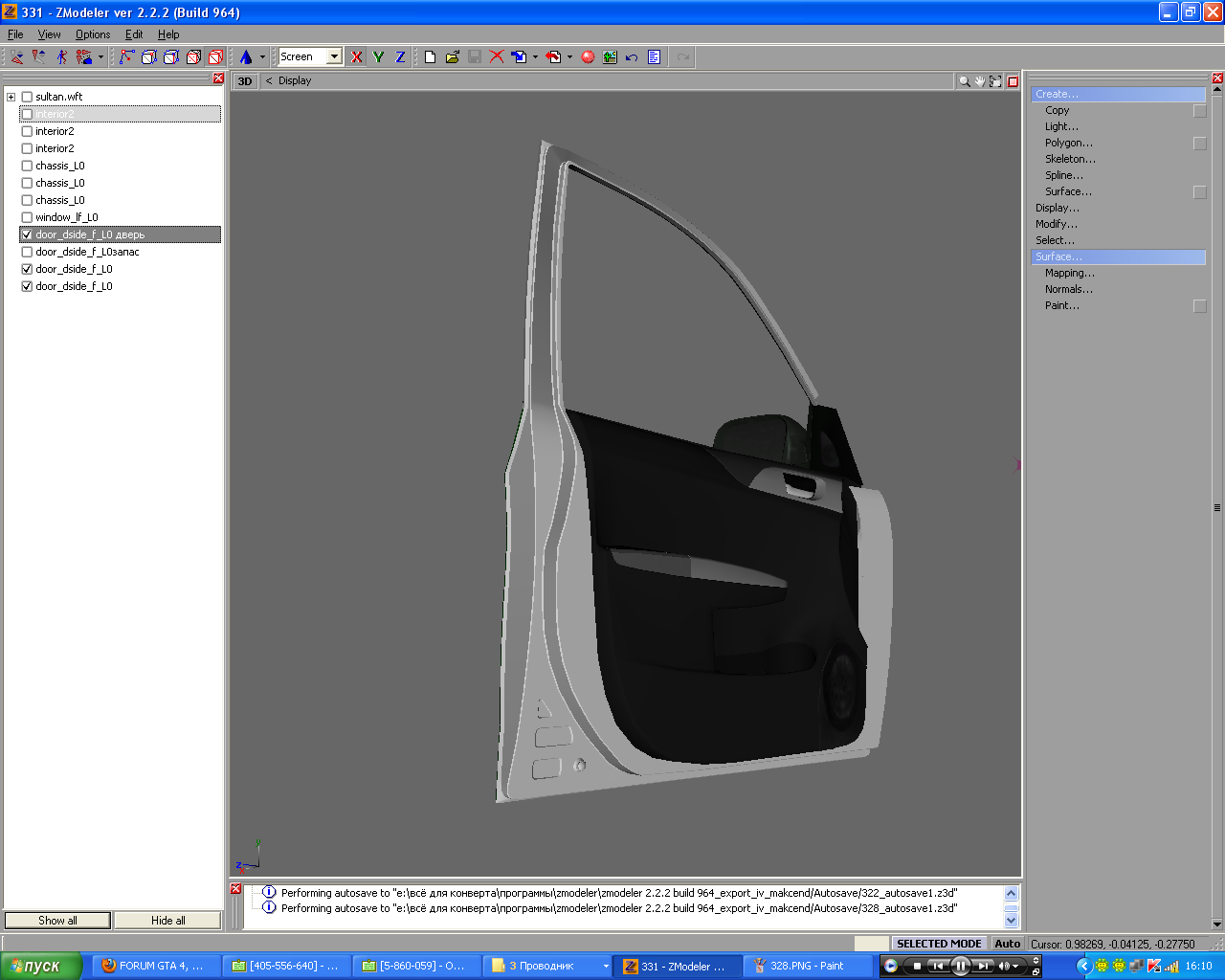Toggle the red cube Selected Mode icon
Image resolution: width=1225 pixels, height=980 pixels.
pos(216,57)
